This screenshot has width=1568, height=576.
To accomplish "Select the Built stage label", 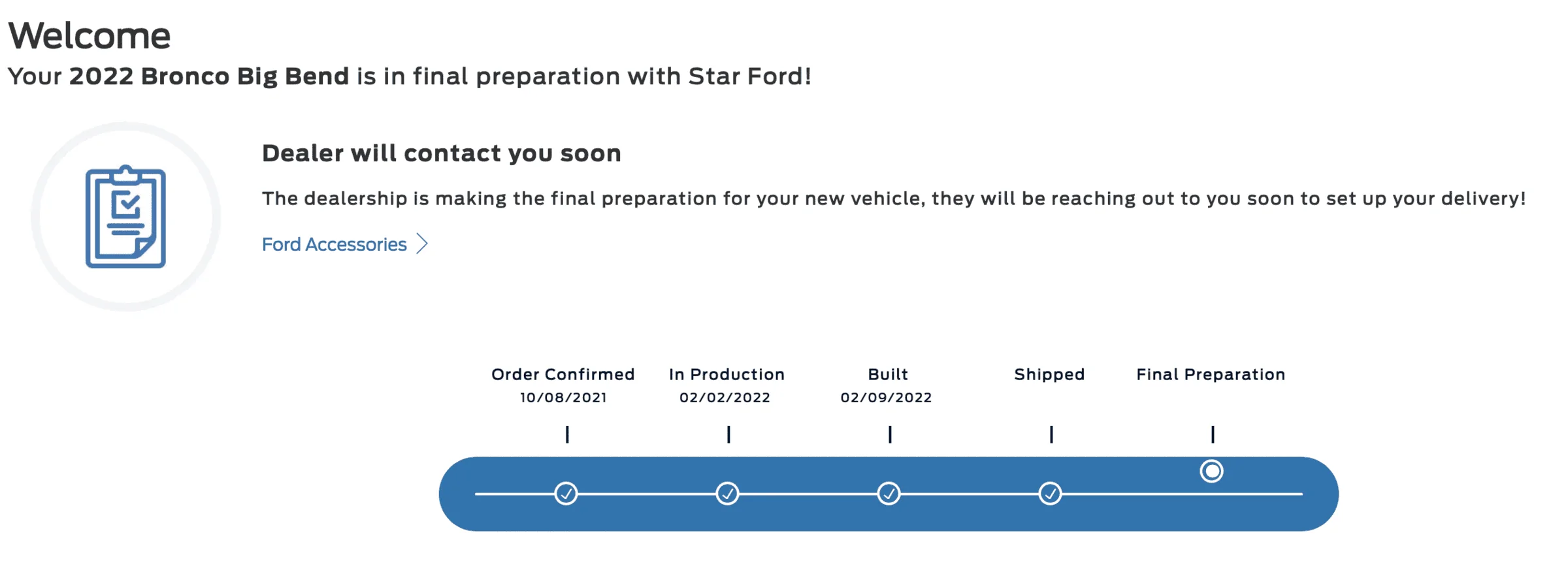I will click(x=888, y=374).
